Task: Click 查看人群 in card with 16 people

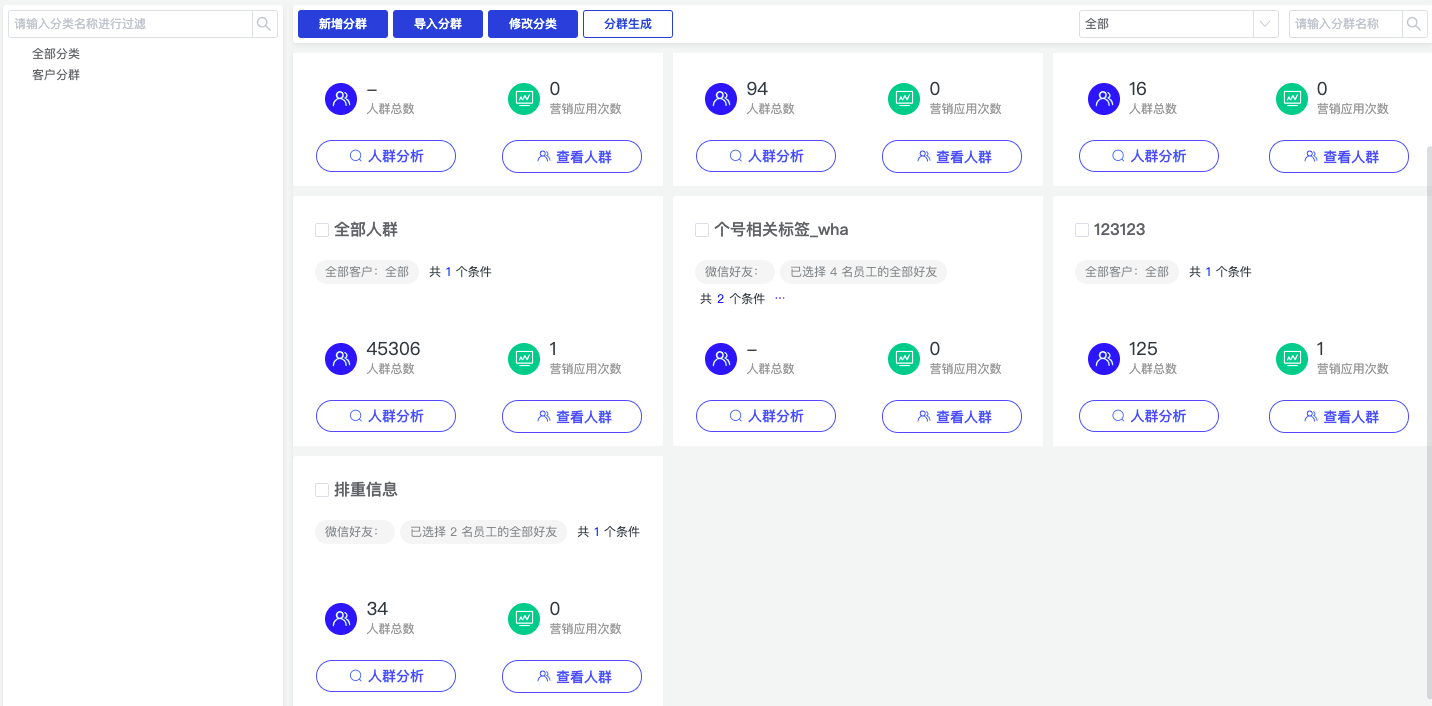Action: click(1339, 156)
